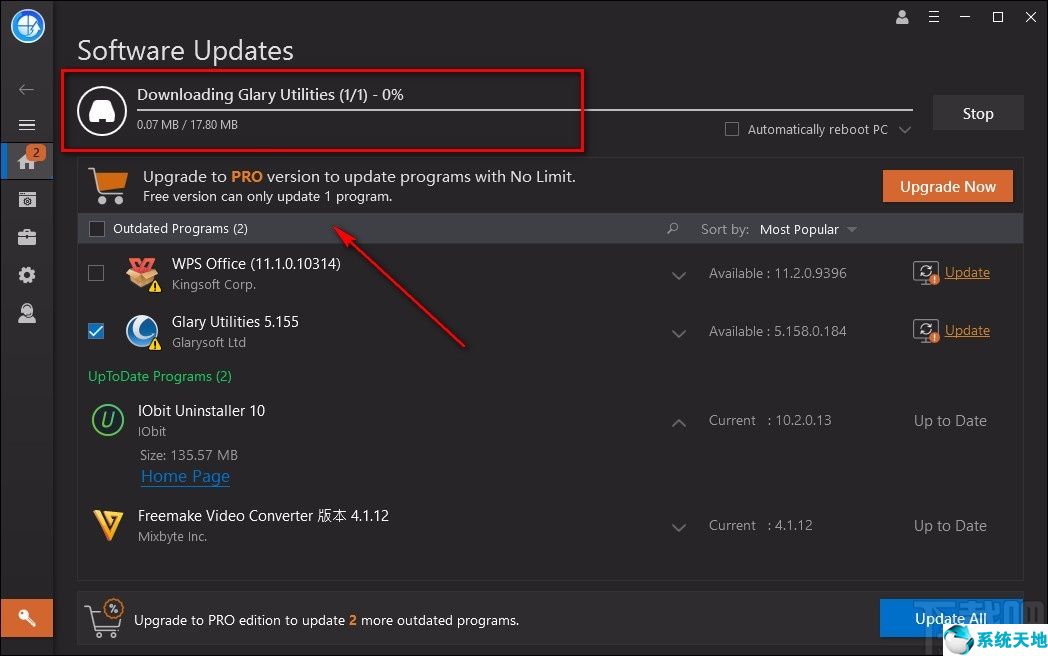
Task: Expand Automatically reboot PC dropdown arrow
Action: coord(905,130)
